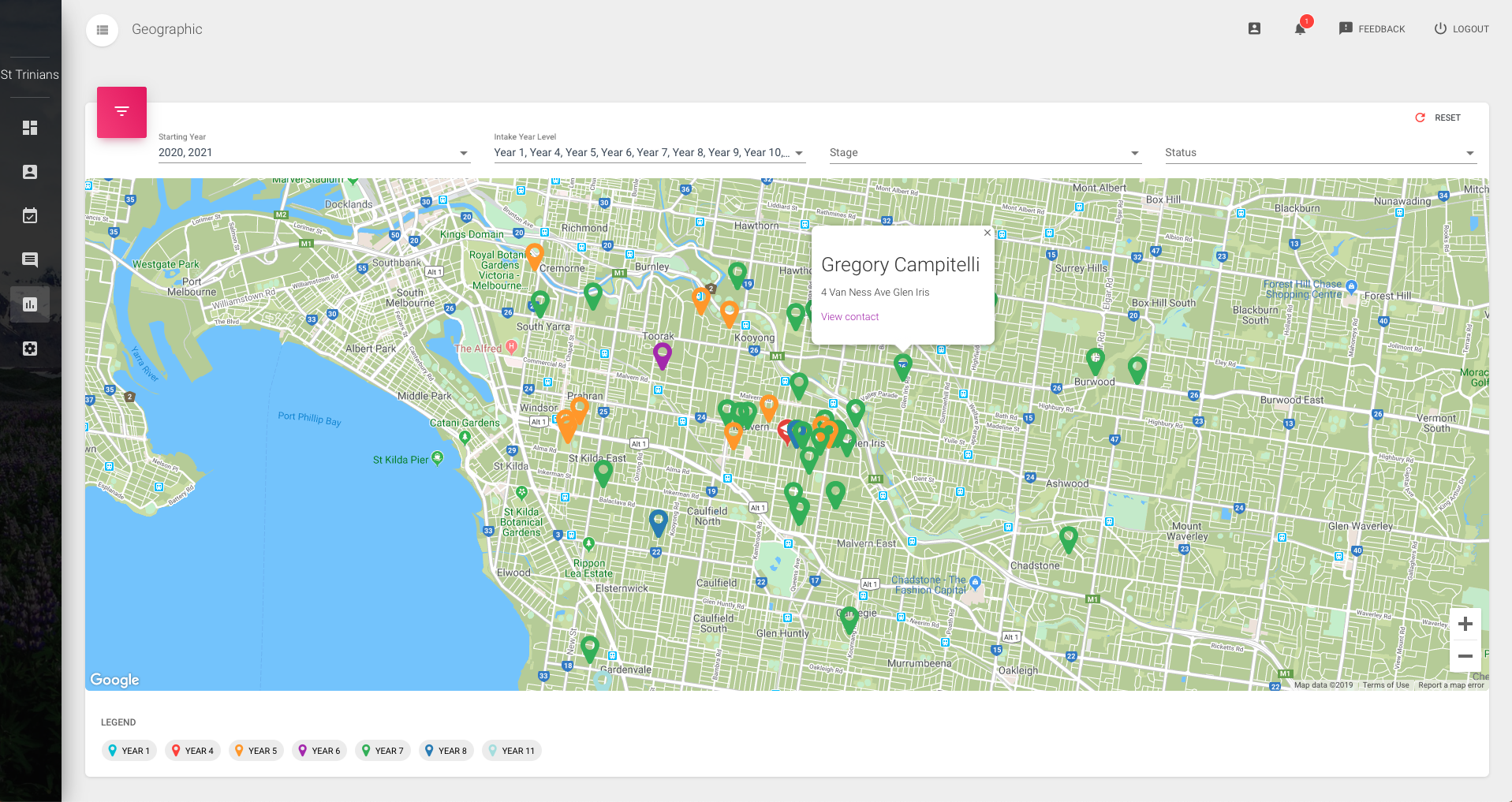Select the green pin near Gardenvale
Viewport: 1512px width, 802px height.
(590, 649)
